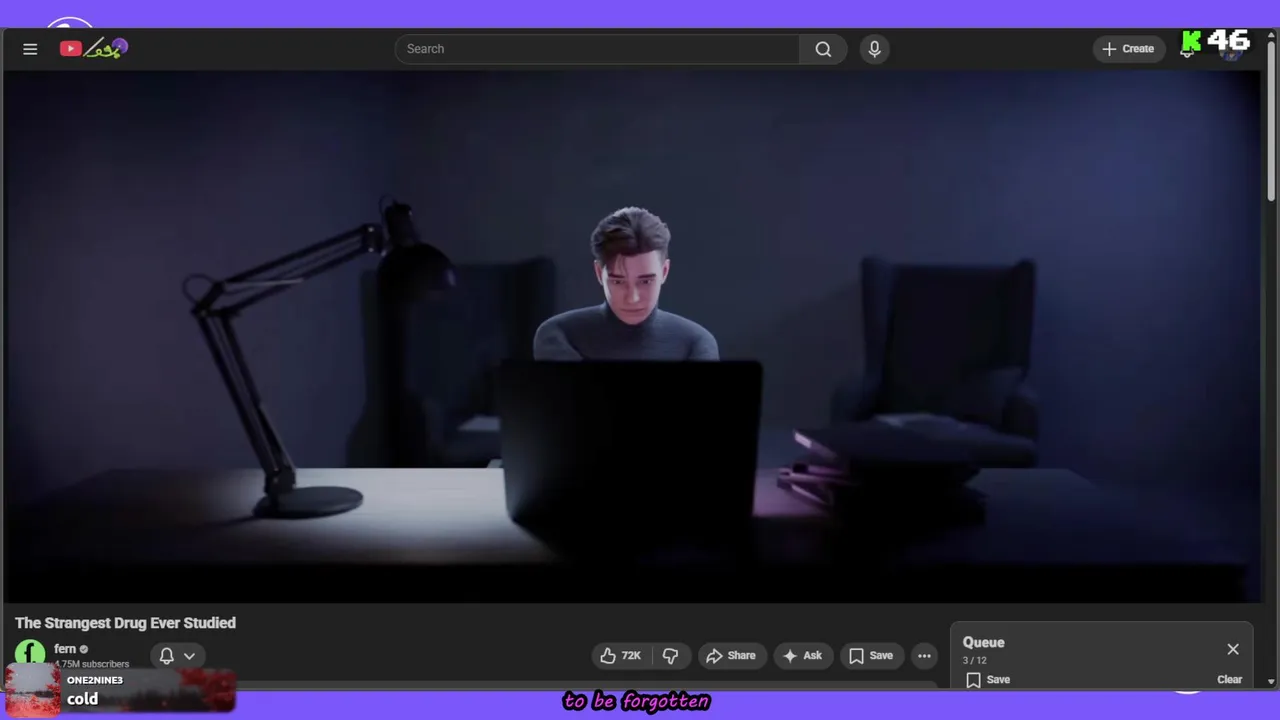
Task: Close the Queue panel with X
Action: (1233, 649)
